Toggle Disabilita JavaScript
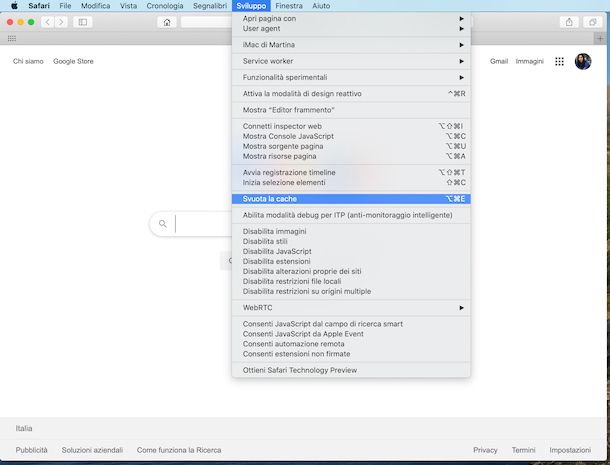Viewport: 610px width, 465px height. [351, 251]
